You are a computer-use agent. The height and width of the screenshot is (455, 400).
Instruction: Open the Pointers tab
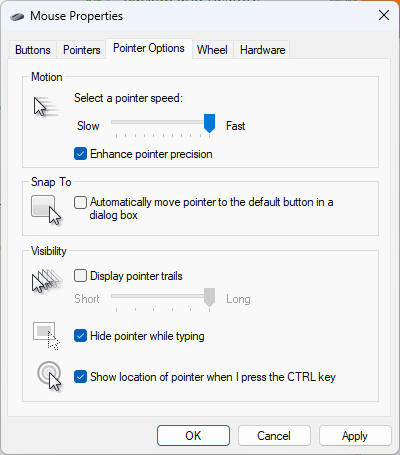click(x=82, y=50)
